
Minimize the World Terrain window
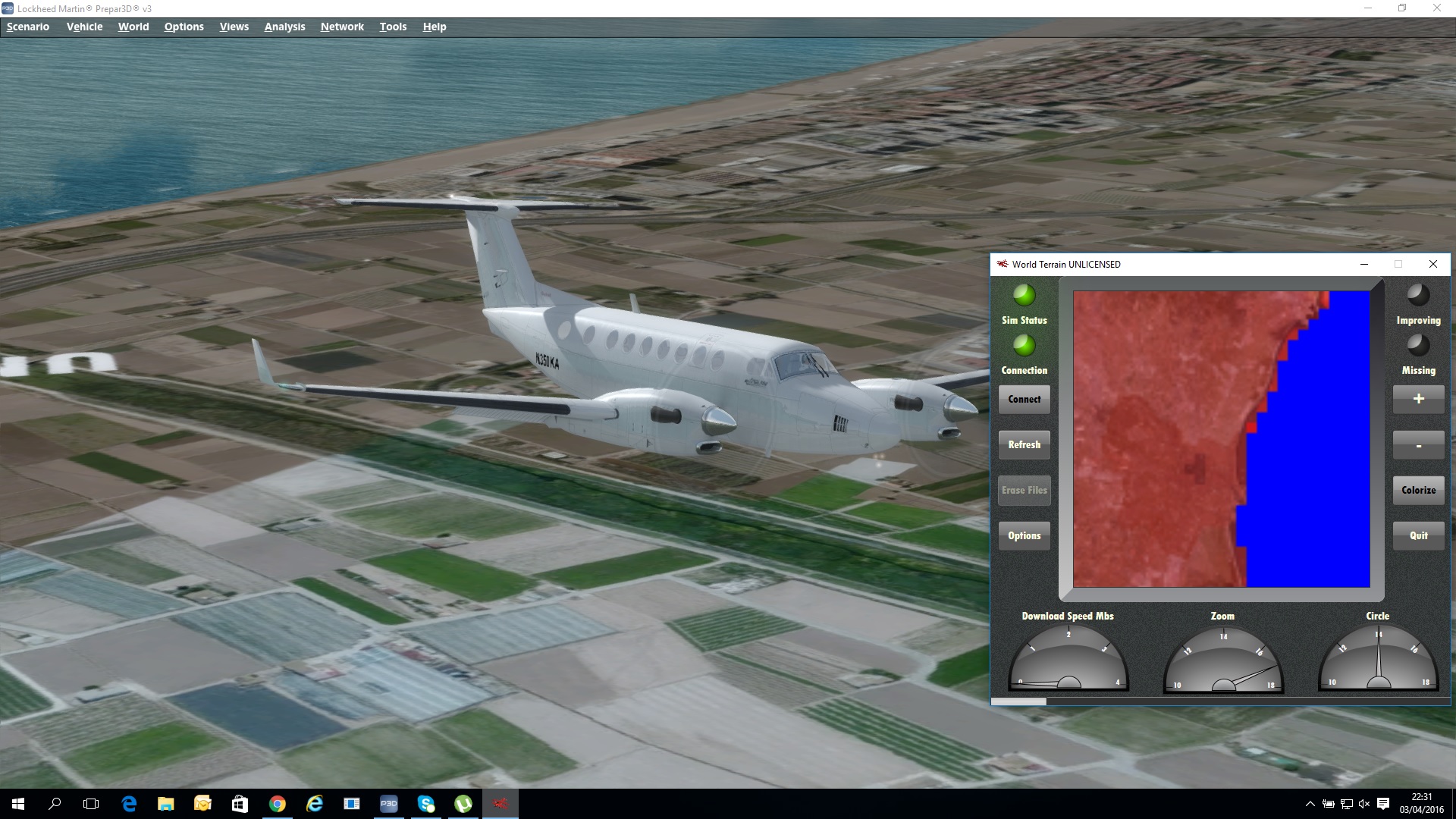[1364, 264]
